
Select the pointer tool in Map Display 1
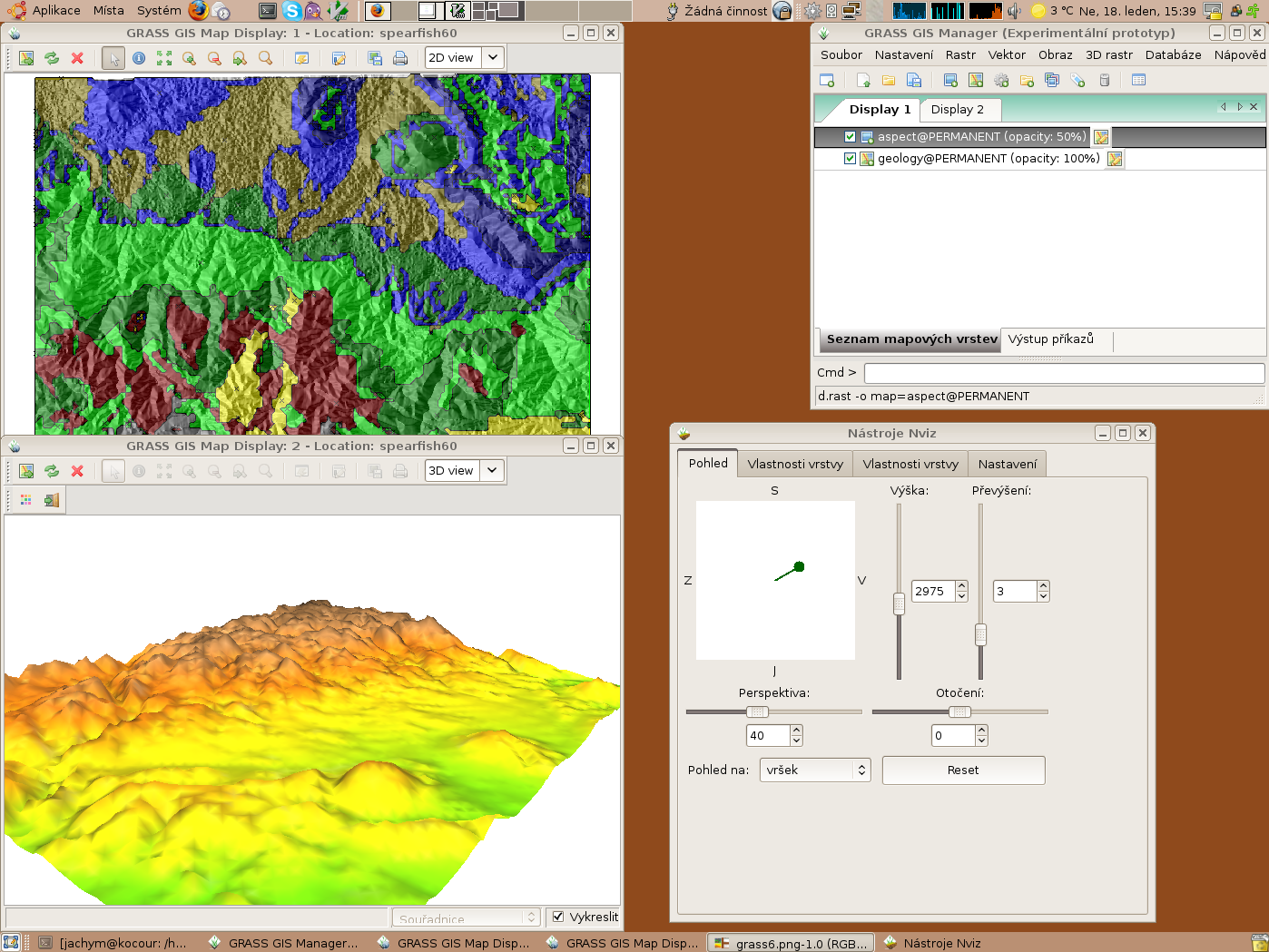point(113,58)
